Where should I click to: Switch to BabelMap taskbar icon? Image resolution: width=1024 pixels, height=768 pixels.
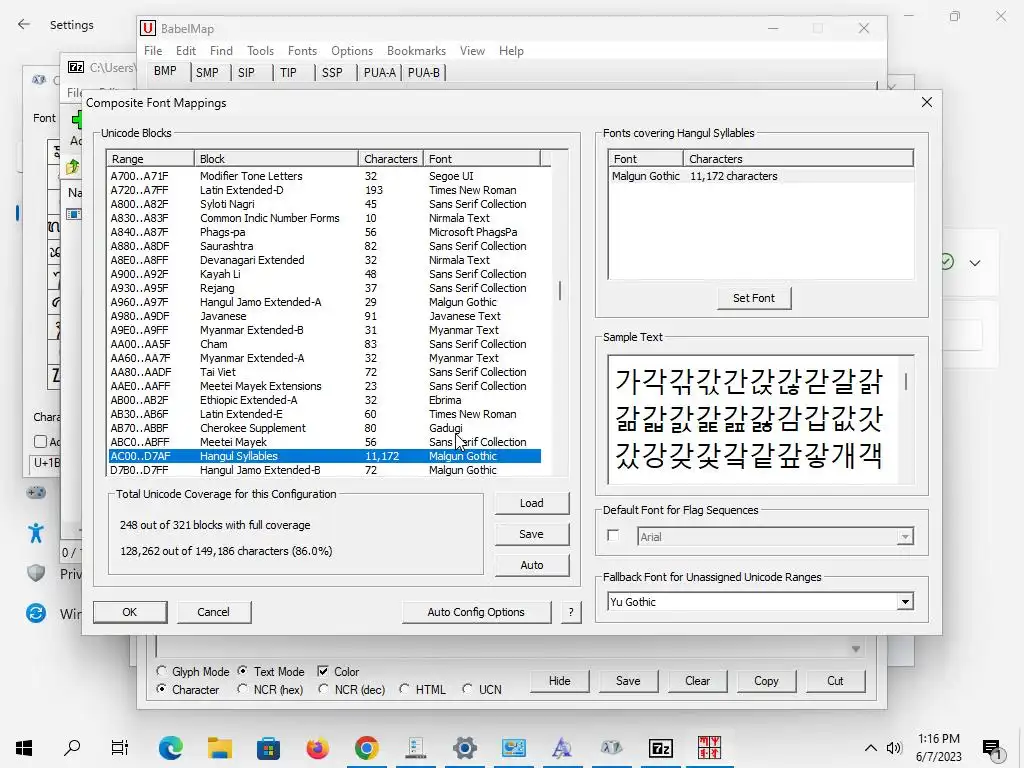(x=710, y=747)
